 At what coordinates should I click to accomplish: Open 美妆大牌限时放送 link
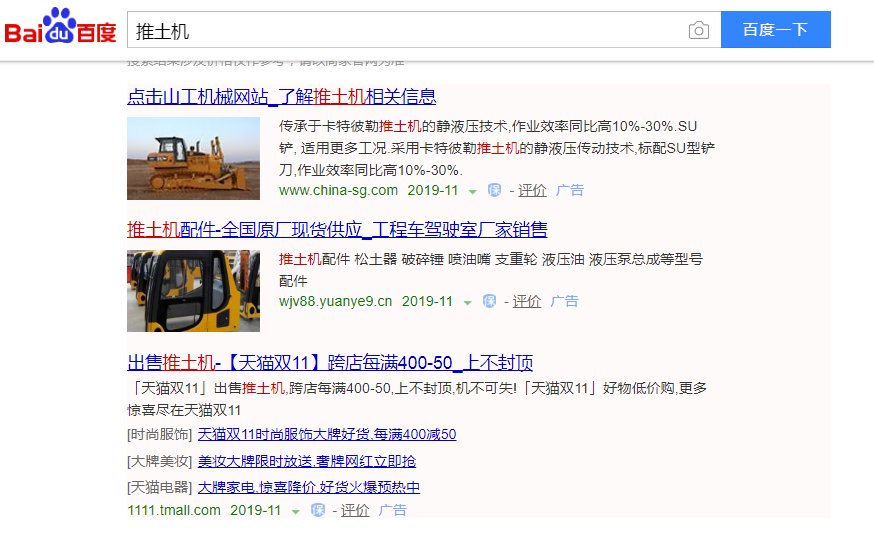point(307,461)
